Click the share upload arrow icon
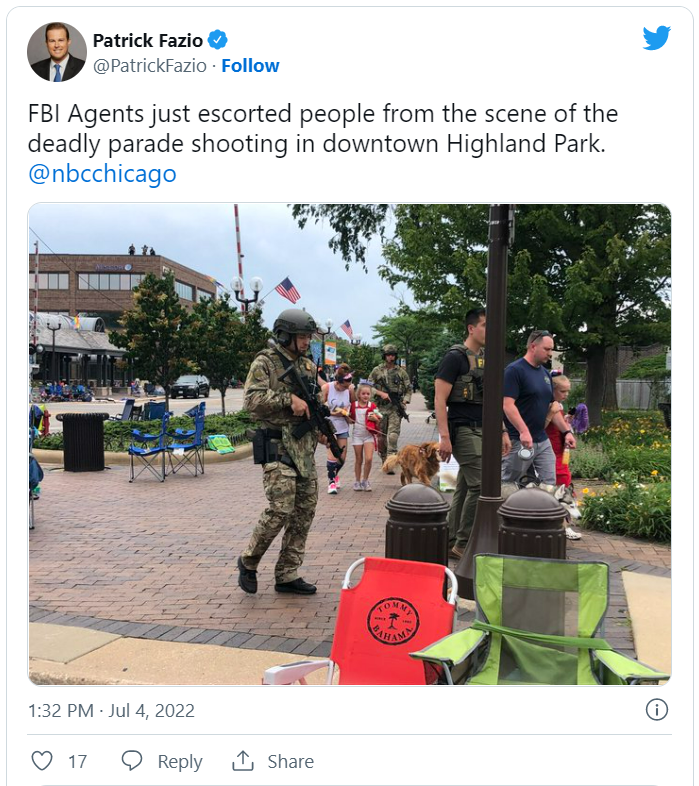This screenshot has width=699, height=786. [243, 760]
